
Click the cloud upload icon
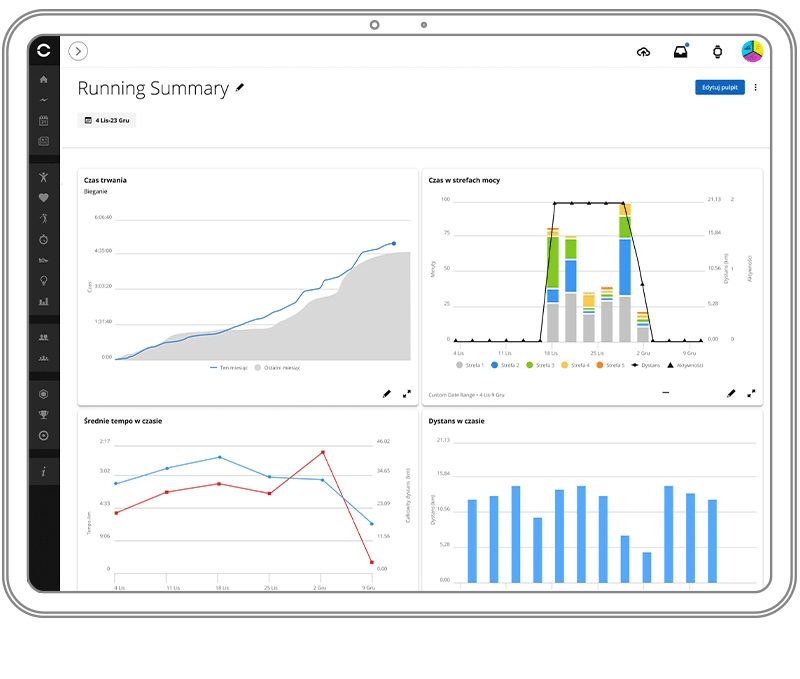click(x=643, y=52)
